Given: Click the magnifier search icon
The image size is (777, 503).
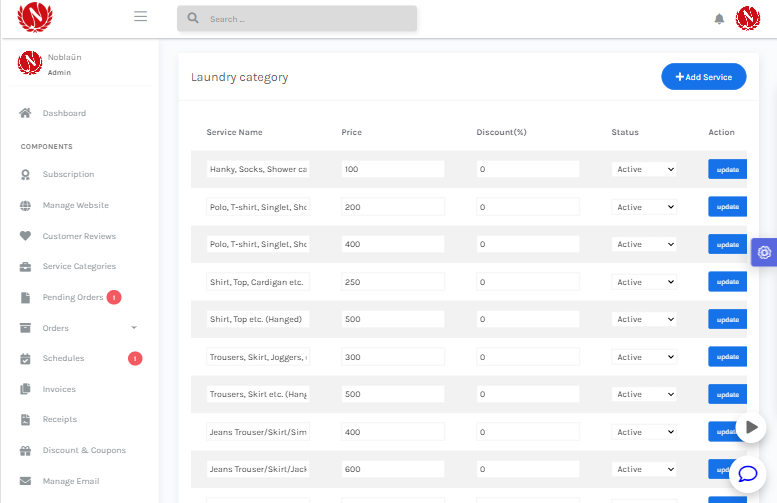Looking at the screenshot, I should click(x=193, y=19).
